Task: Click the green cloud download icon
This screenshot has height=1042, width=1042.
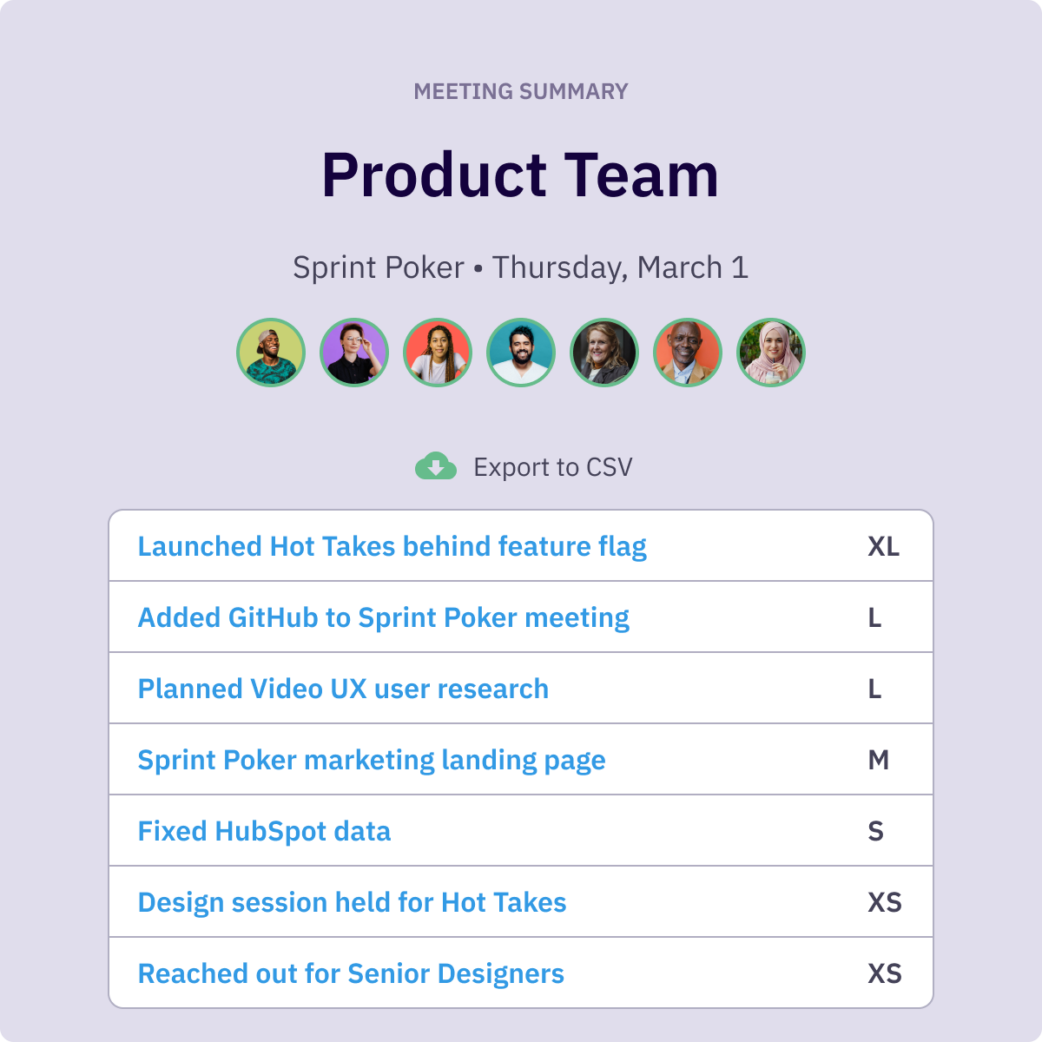Action: [435, 466]
